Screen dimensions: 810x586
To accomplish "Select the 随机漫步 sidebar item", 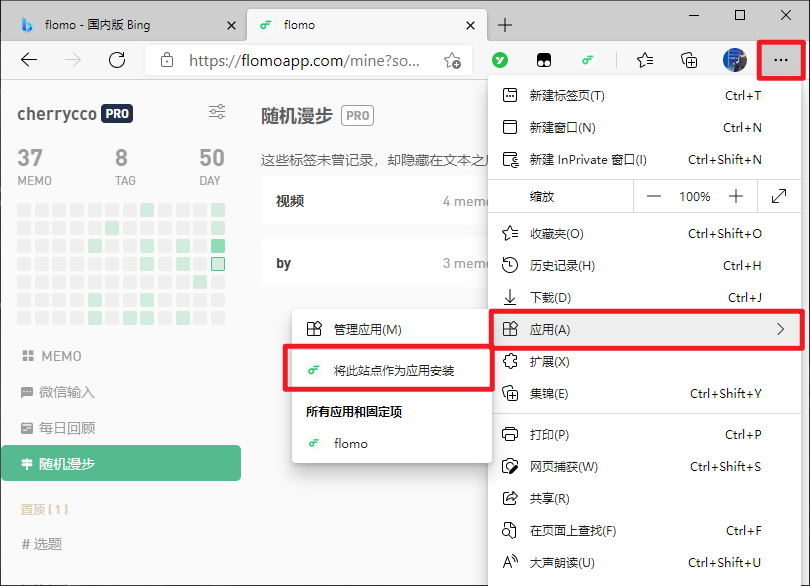I will (x=121, y=463).
